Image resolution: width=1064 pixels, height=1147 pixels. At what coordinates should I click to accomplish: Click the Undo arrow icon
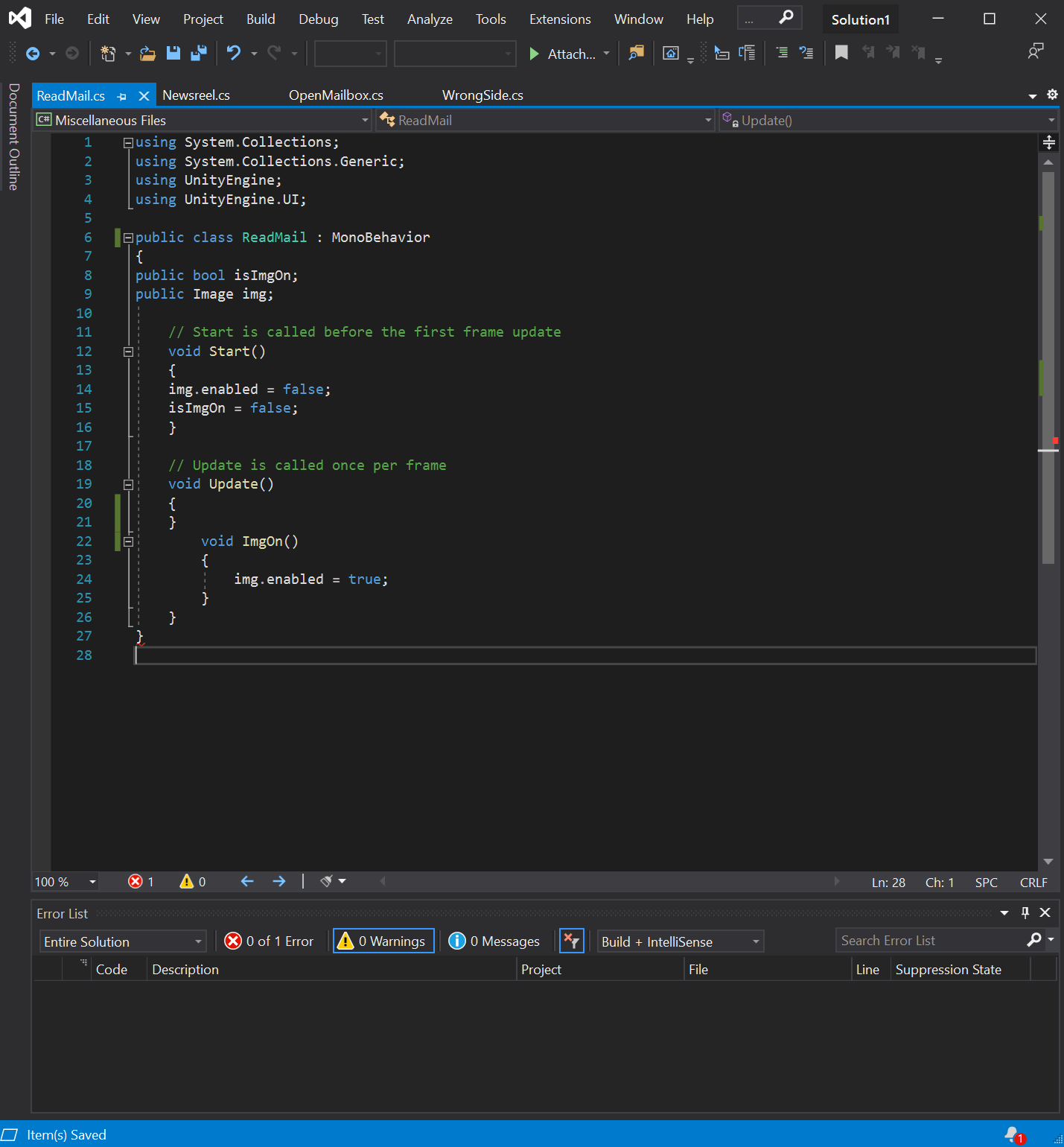[x=234, y=53]
